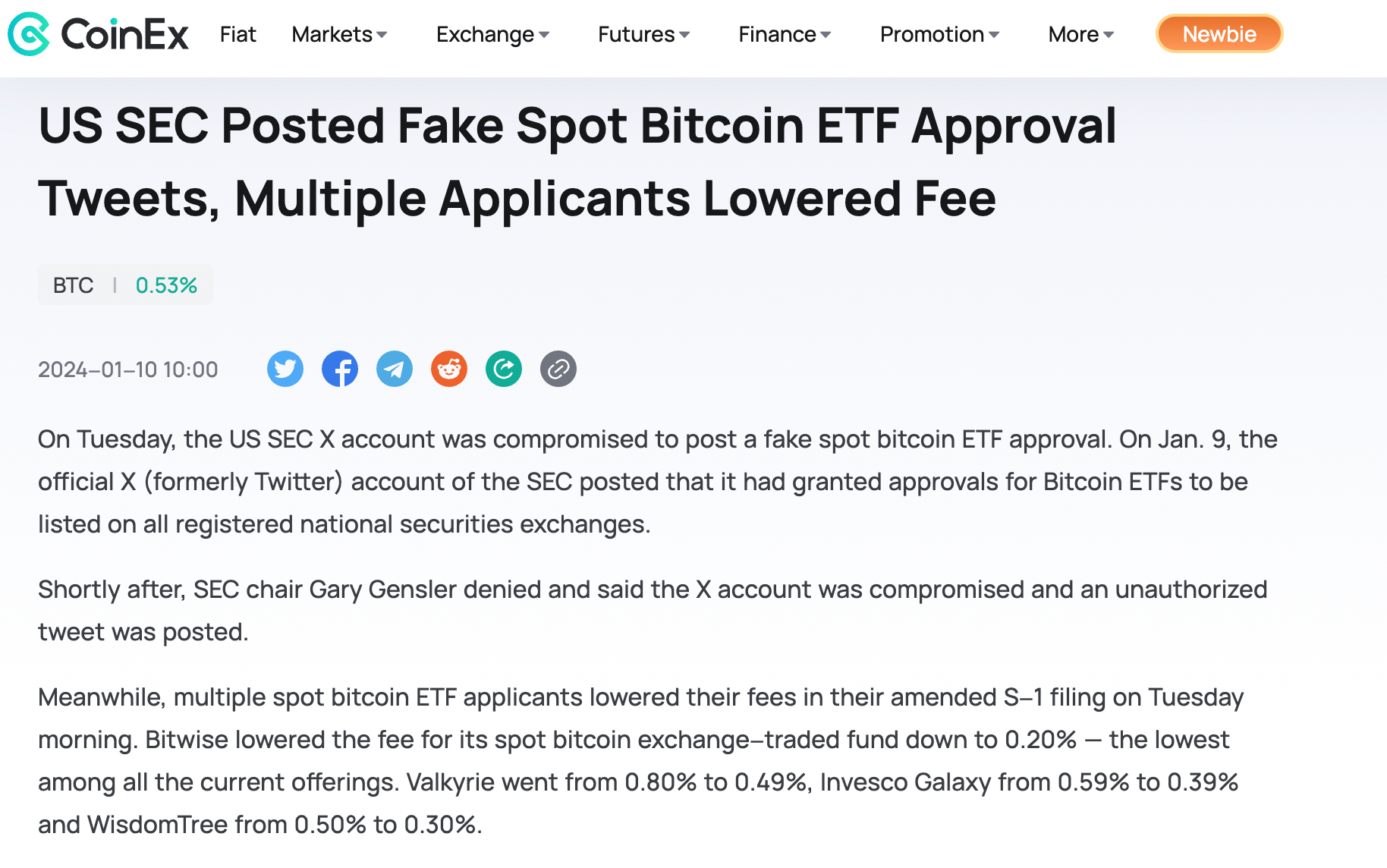Share article on Reddit
1387x868 pixels.
tap(449, 370)
